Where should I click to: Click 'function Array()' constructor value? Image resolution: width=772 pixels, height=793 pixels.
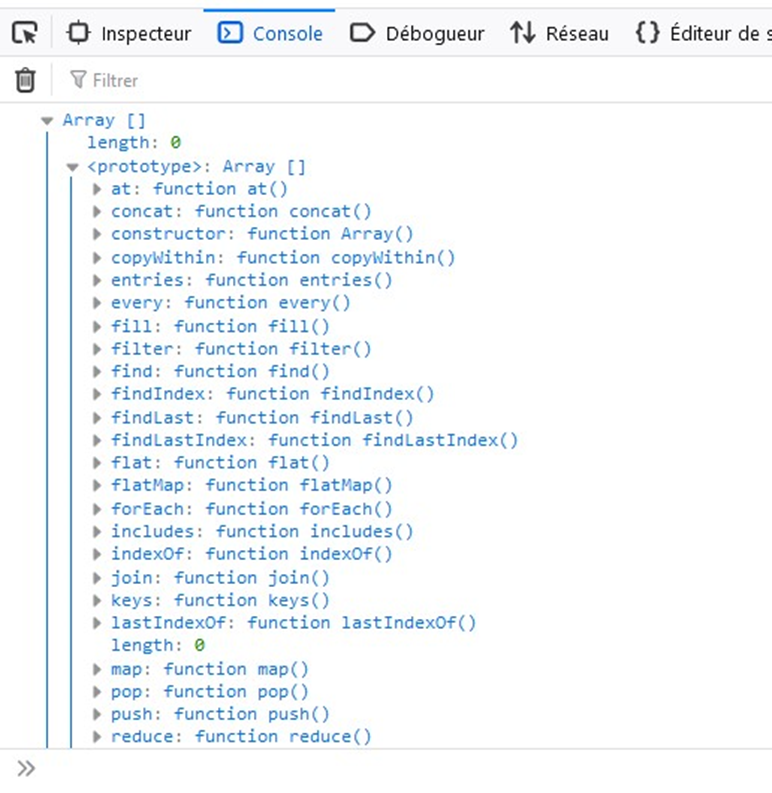(330, 234)
